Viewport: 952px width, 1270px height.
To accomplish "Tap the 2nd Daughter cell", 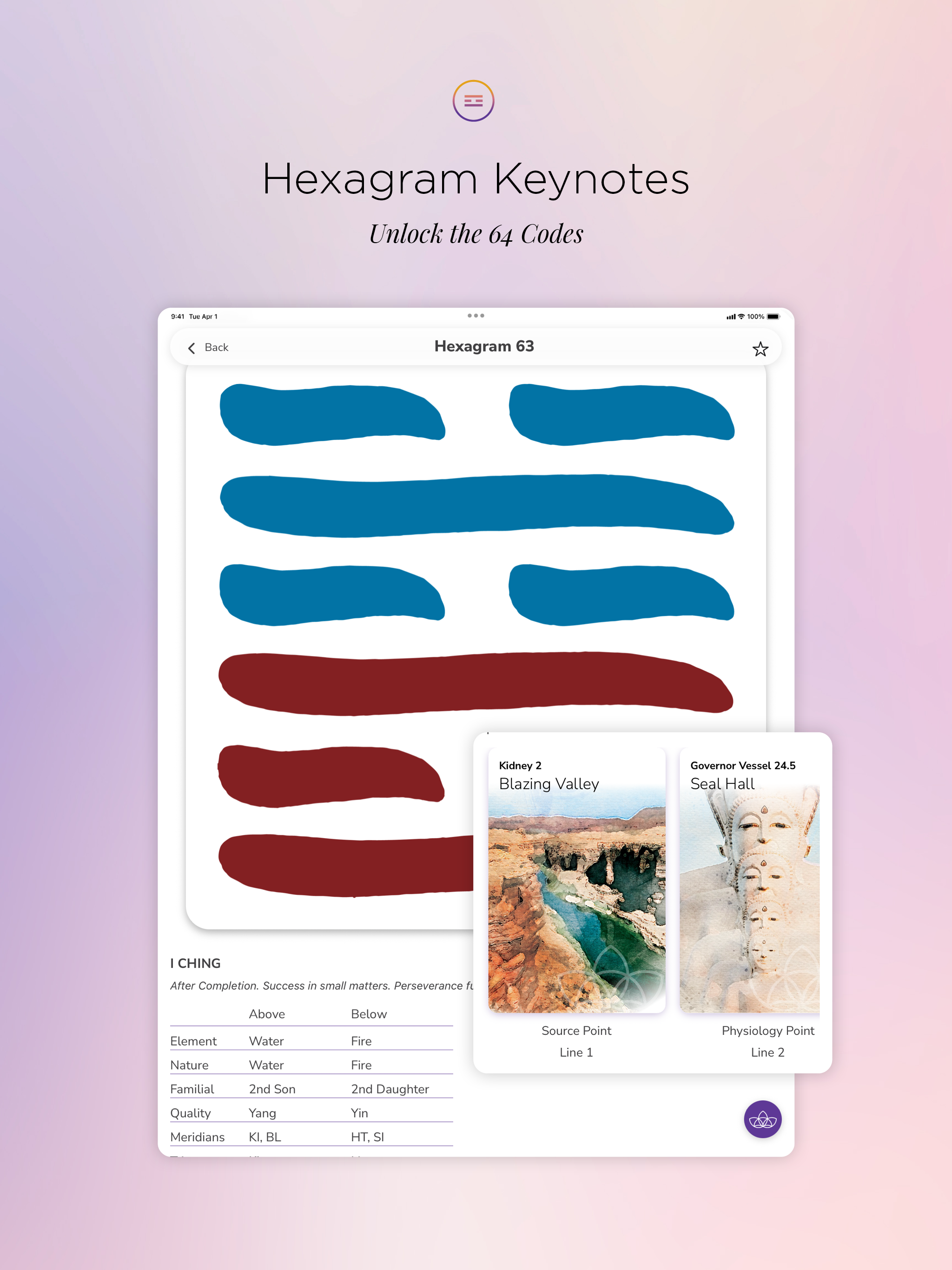I will 390,1089.
